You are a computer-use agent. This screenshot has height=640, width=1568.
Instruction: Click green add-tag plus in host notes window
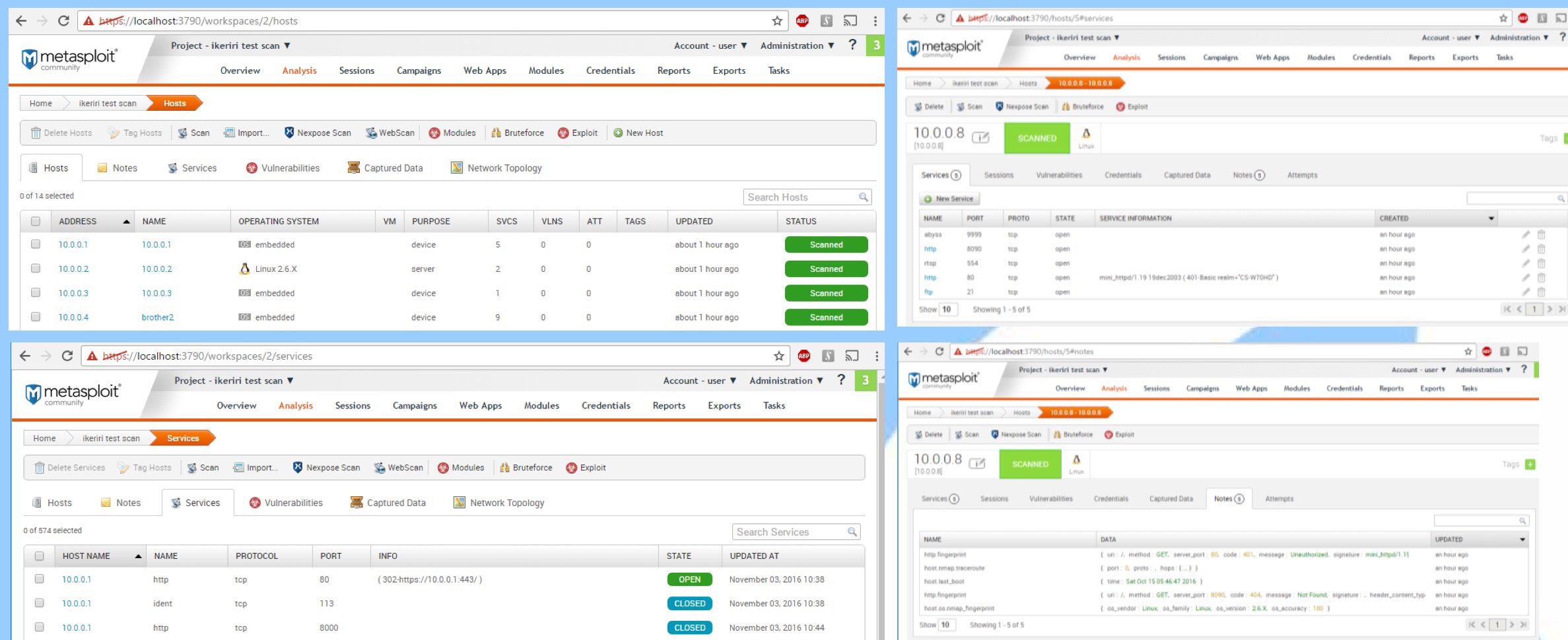1530,464
